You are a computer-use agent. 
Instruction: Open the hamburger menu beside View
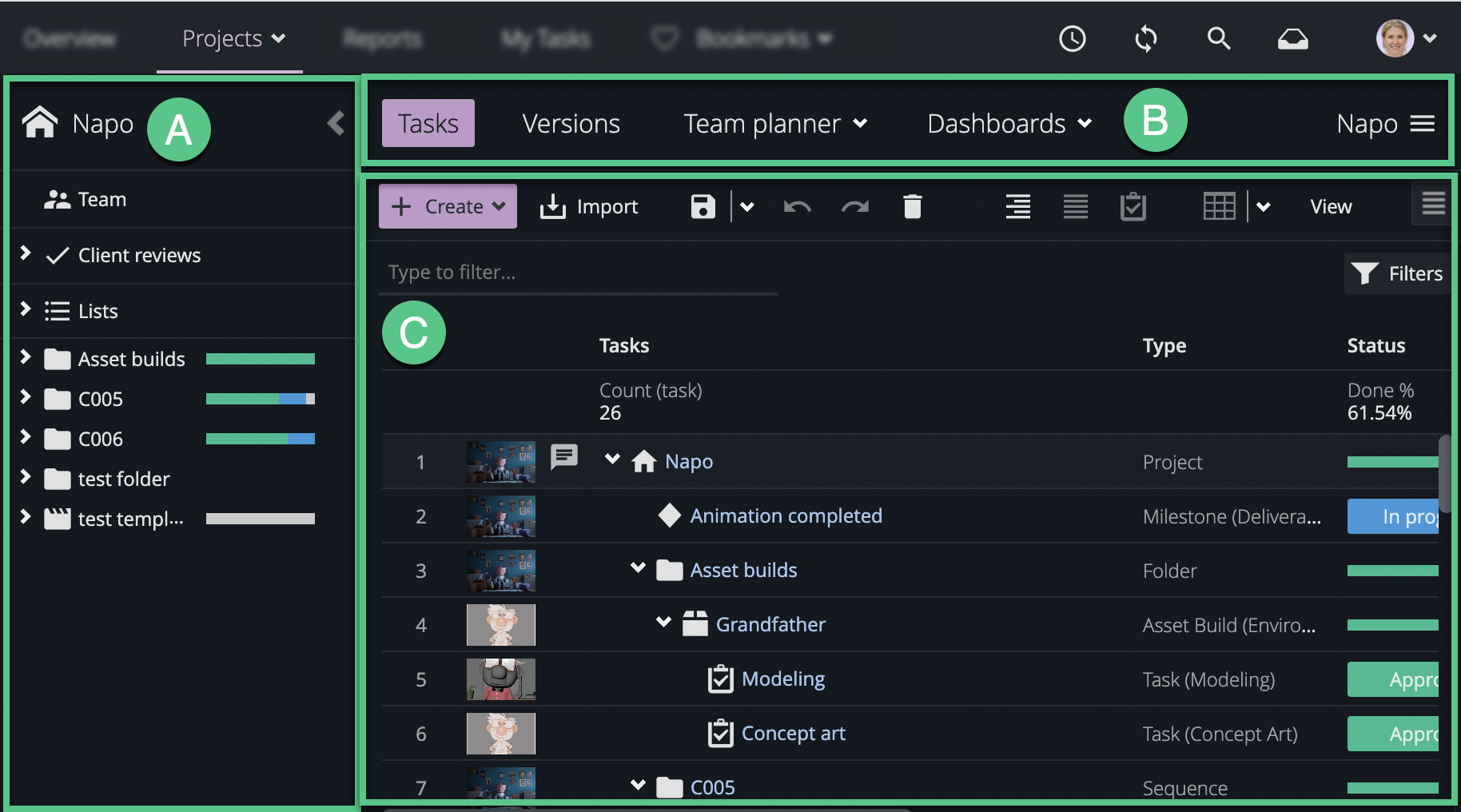(1431, 204)
